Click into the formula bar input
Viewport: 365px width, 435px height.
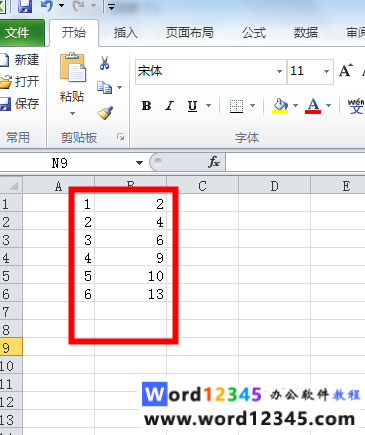click(295, 163)
